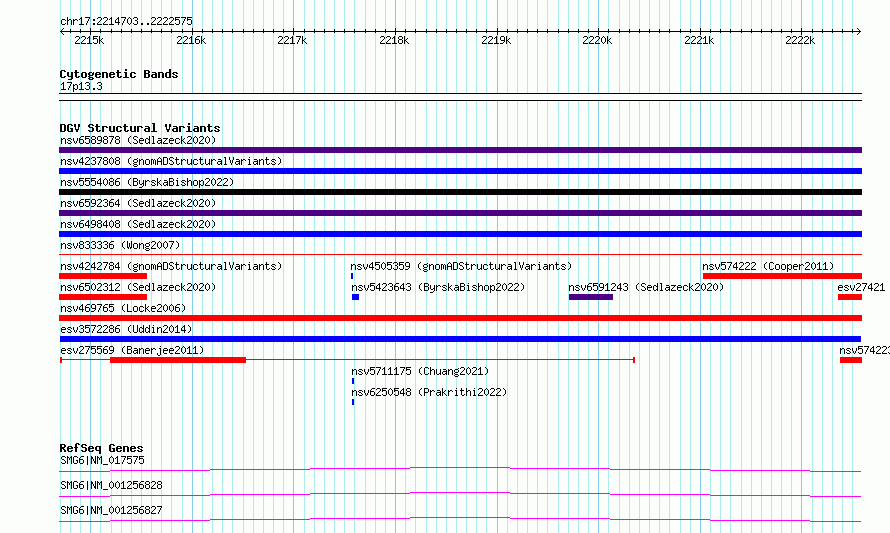Click the nsv4505359 (gnomADStructuralVariants) label
Image resolution: width=890 pixels, height=533 pixels.
coord(461,266)
